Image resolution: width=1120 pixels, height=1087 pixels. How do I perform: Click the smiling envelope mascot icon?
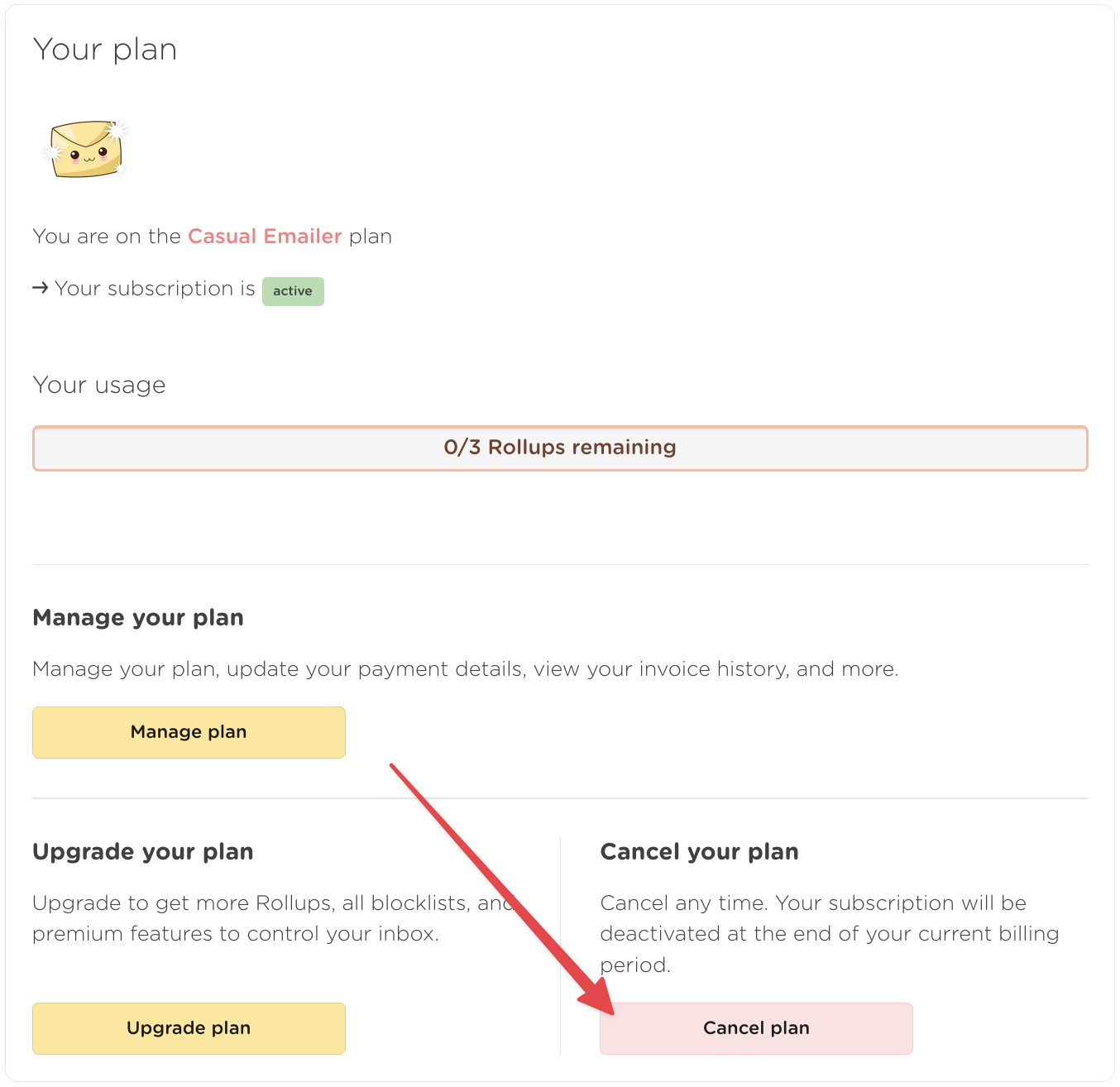[85, 149]
